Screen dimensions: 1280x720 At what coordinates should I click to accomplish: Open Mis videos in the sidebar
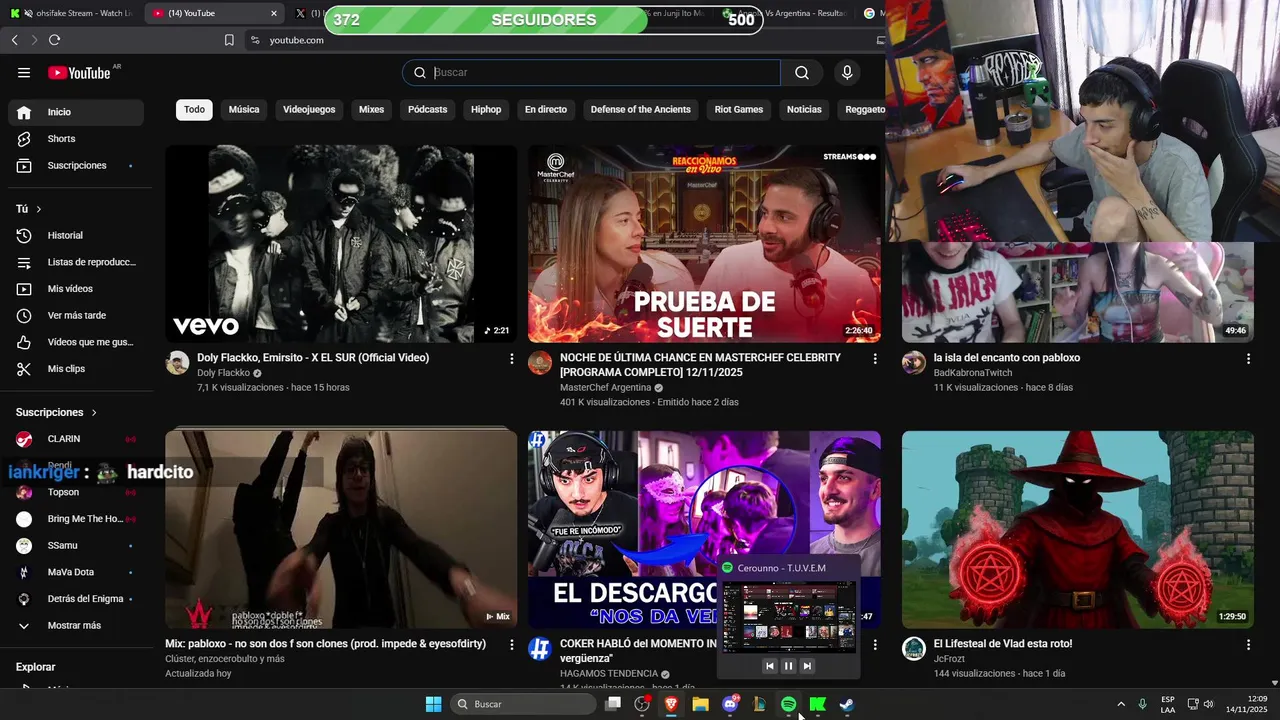click(x=76, y=289)
